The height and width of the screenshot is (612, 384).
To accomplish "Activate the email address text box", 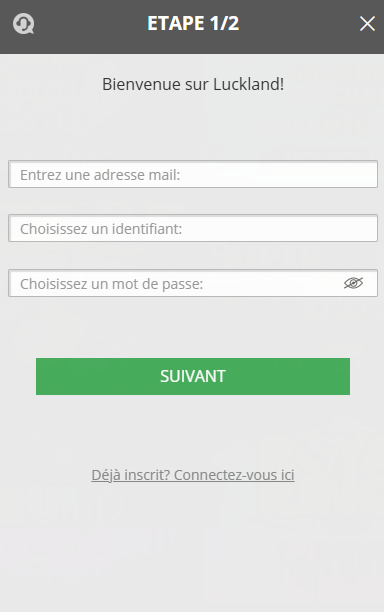I will pyautogui.click(x=193, y=174).
